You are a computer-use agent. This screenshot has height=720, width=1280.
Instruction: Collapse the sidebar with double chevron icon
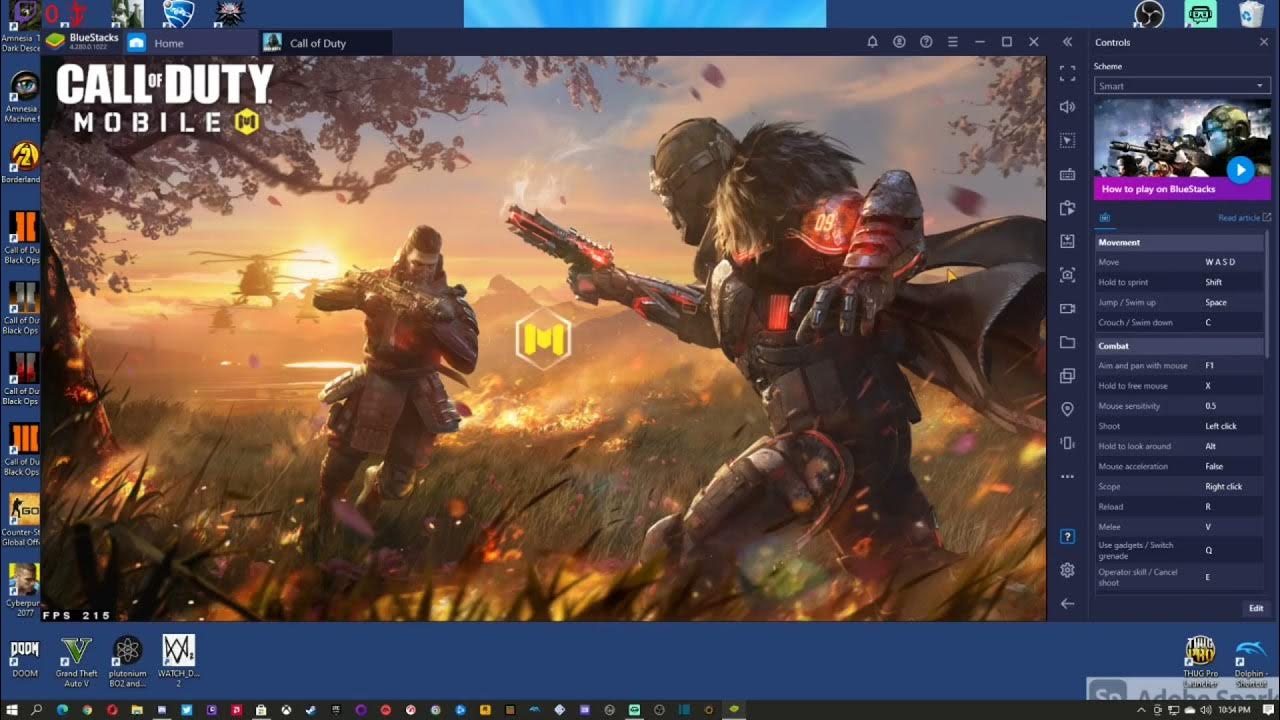1067,42
